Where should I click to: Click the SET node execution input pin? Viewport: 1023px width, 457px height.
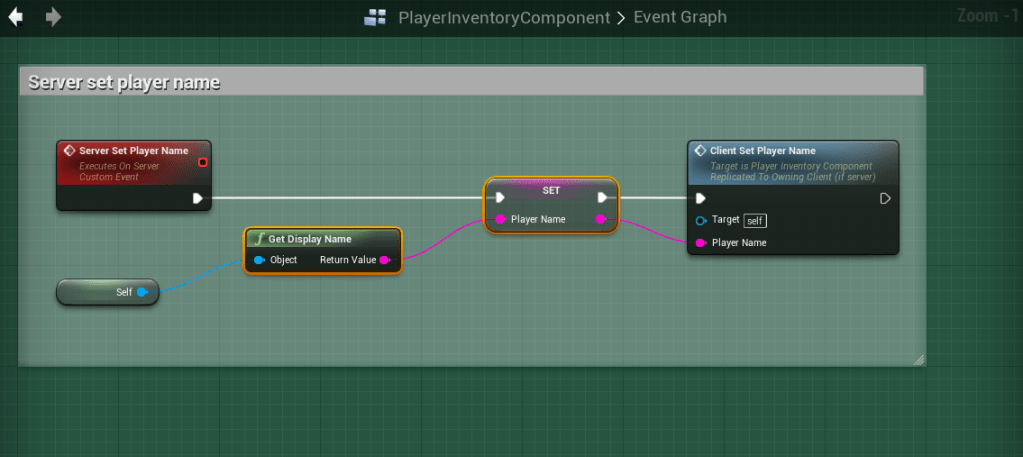500,198
